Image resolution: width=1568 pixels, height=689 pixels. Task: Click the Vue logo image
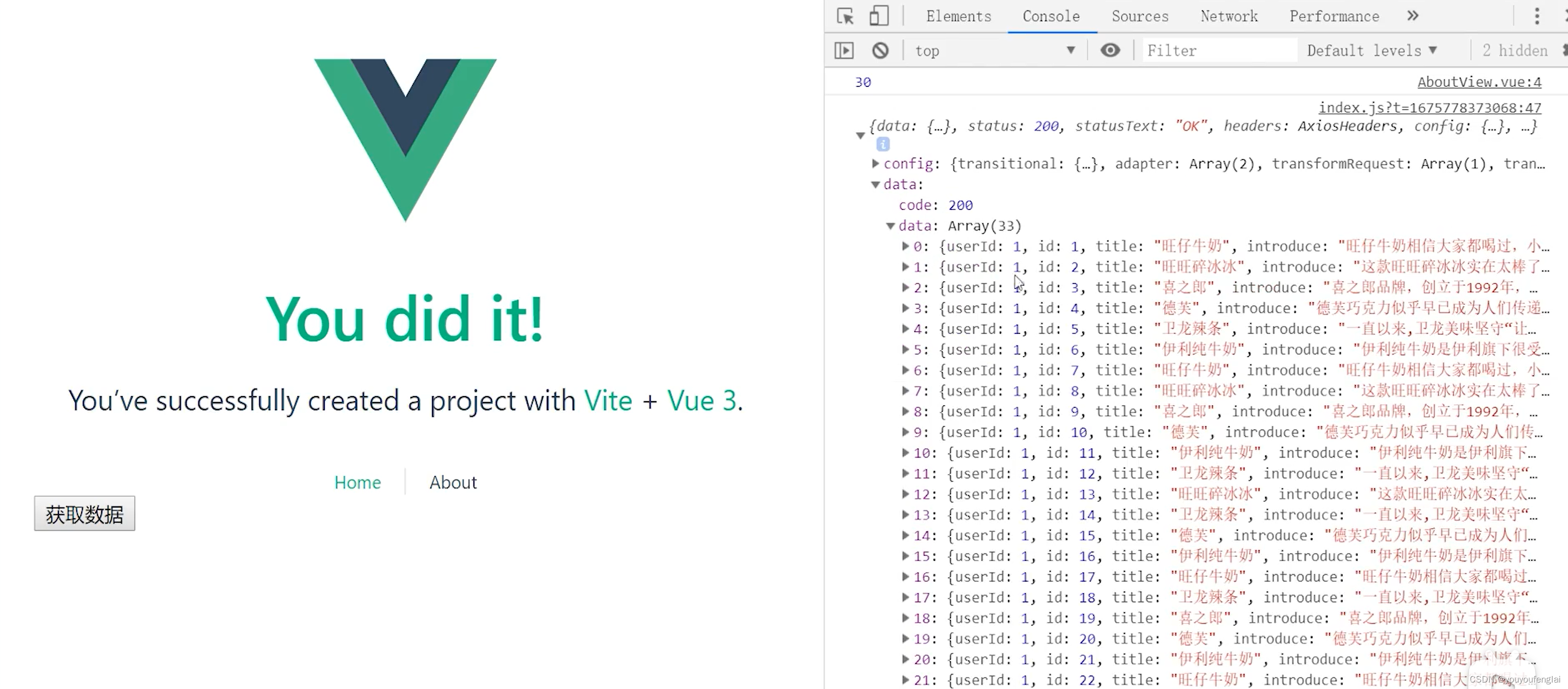406,140
